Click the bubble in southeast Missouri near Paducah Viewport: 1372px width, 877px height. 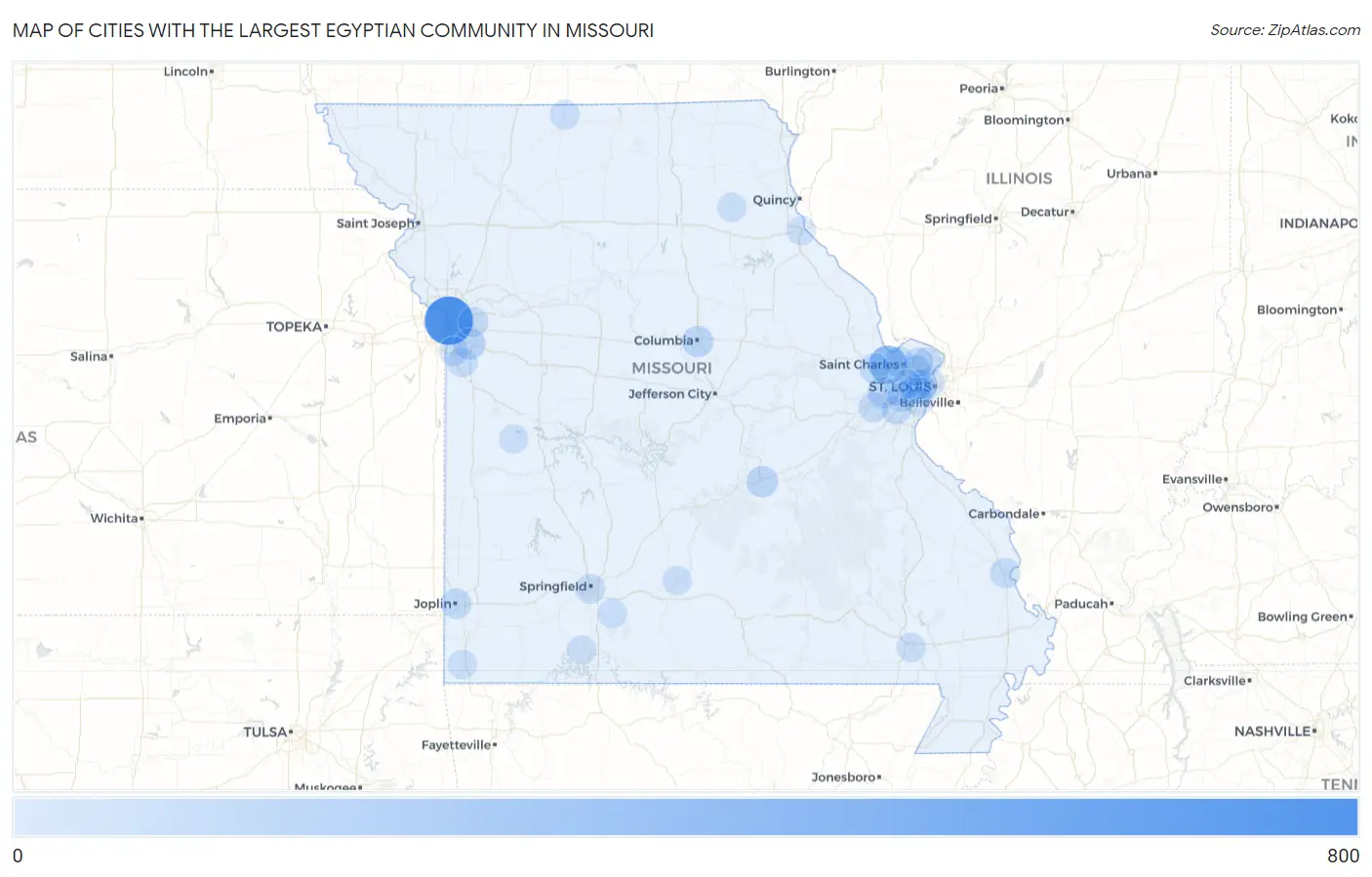tap(1005, 573)
